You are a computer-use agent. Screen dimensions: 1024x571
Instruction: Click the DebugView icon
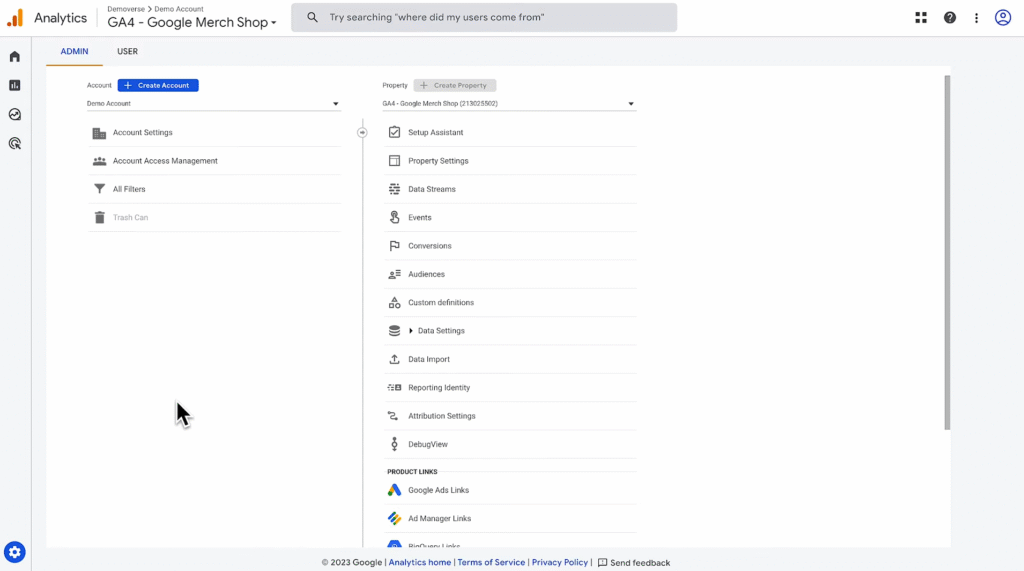pos(394,444)
